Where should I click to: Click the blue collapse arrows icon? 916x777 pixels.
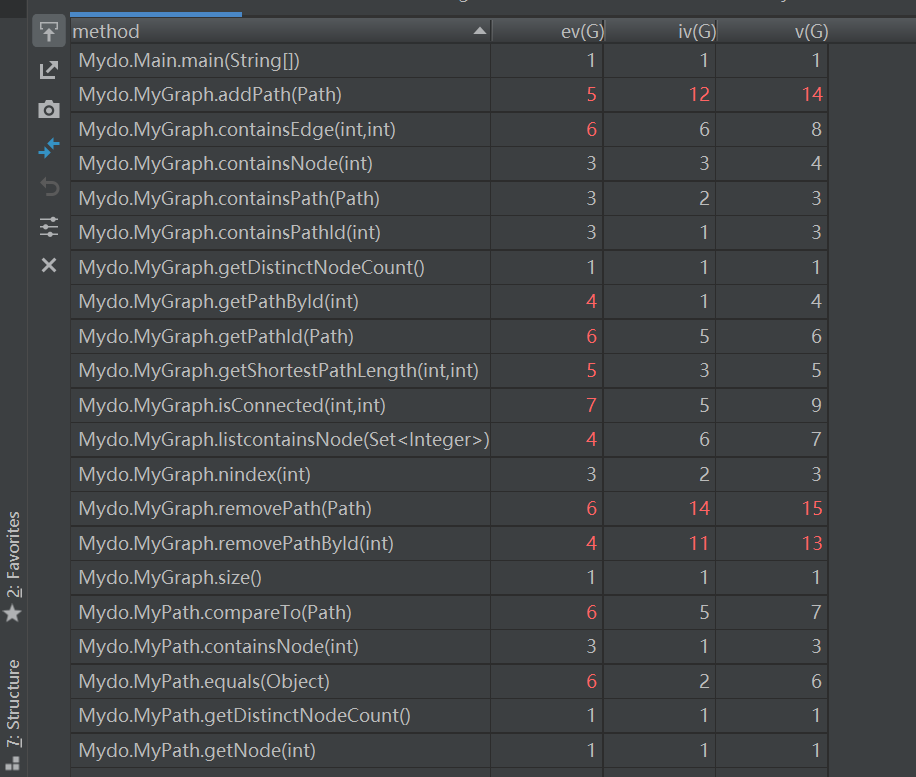point(48,148)
